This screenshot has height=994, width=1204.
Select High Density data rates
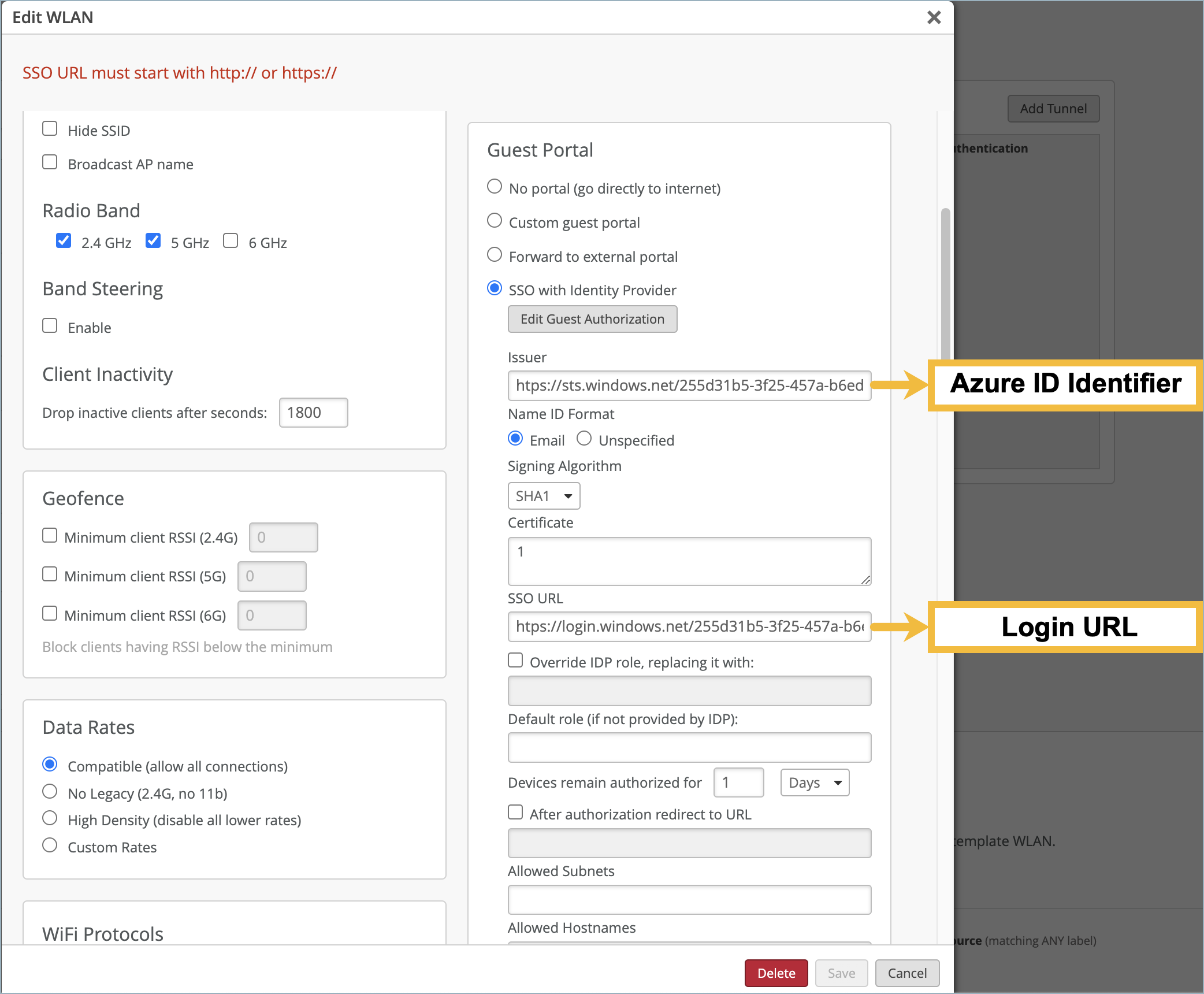[50, 818]
